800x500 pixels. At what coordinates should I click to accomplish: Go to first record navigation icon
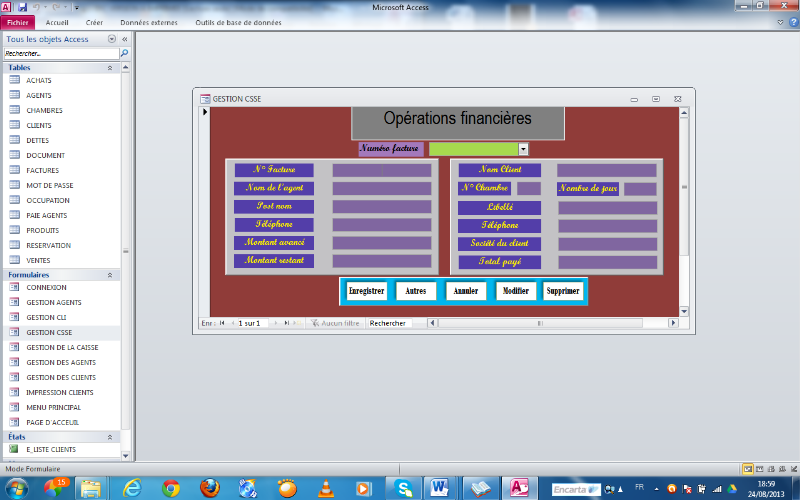click(x=222, y=323)
